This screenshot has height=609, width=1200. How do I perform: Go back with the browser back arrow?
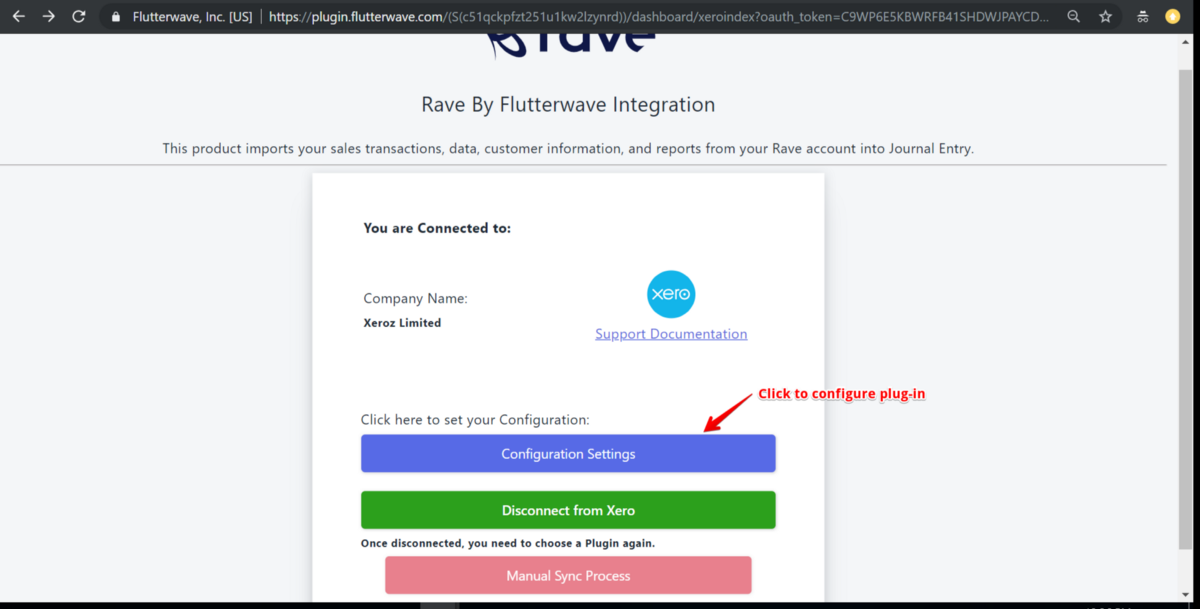pos(19,17)
